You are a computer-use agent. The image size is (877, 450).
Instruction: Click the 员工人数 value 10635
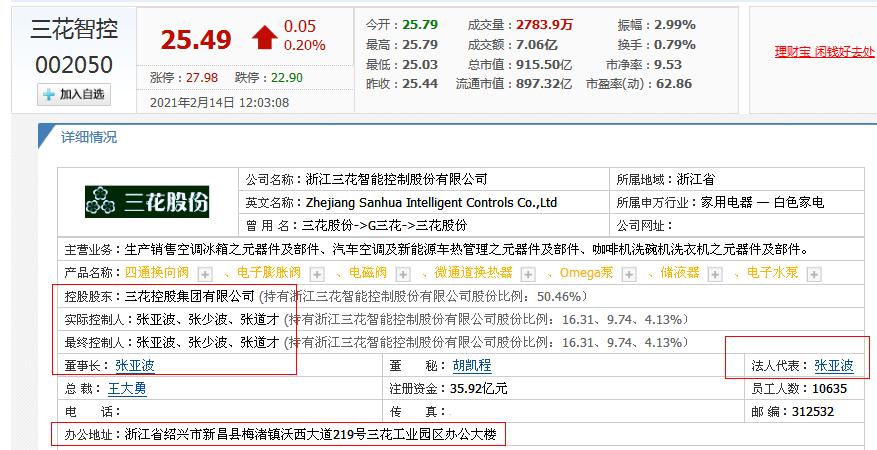tap(829, 389)
